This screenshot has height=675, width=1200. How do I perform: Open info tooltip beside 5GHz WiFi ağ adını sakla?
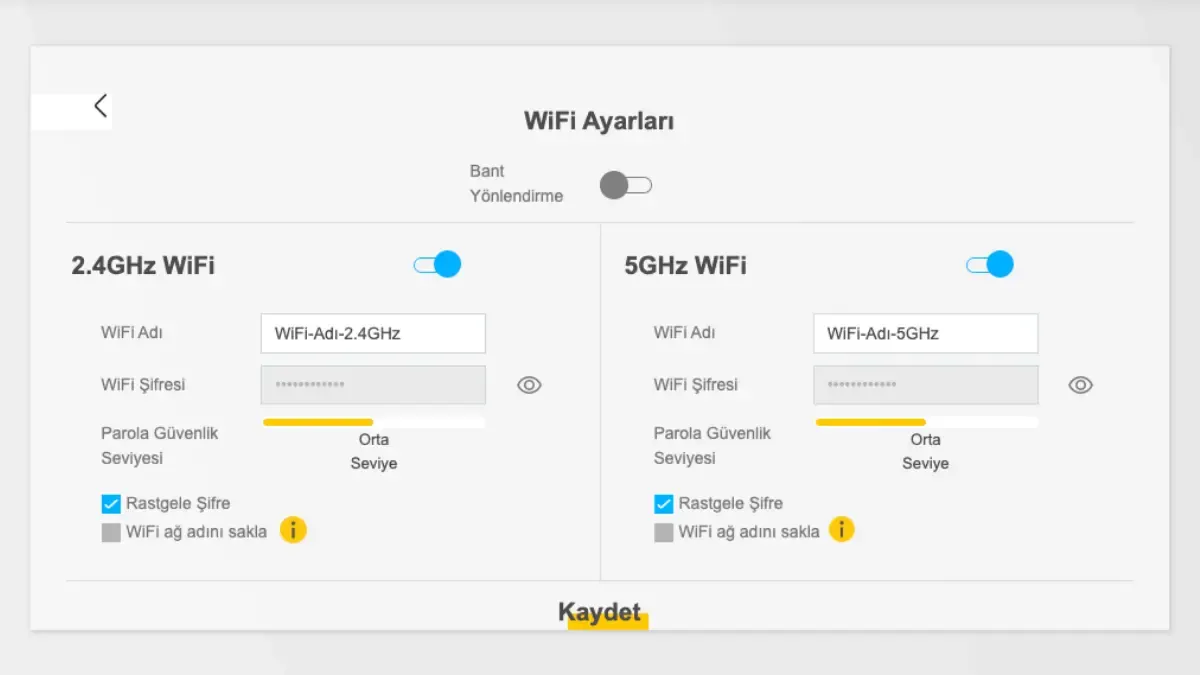click(842, 531)
